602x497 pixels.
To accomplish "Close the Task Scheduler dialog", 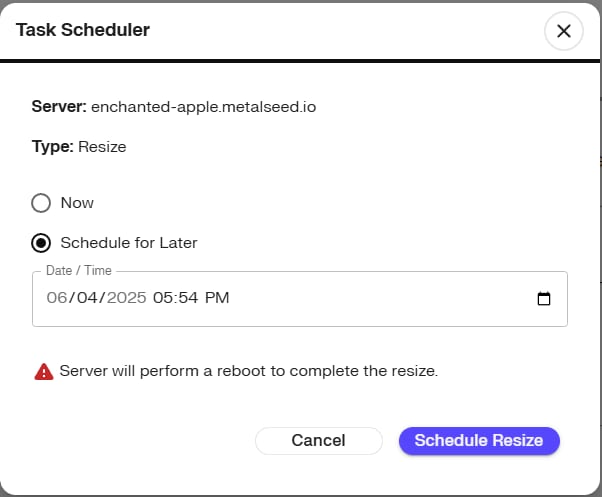I will click(x=563, y=31).
